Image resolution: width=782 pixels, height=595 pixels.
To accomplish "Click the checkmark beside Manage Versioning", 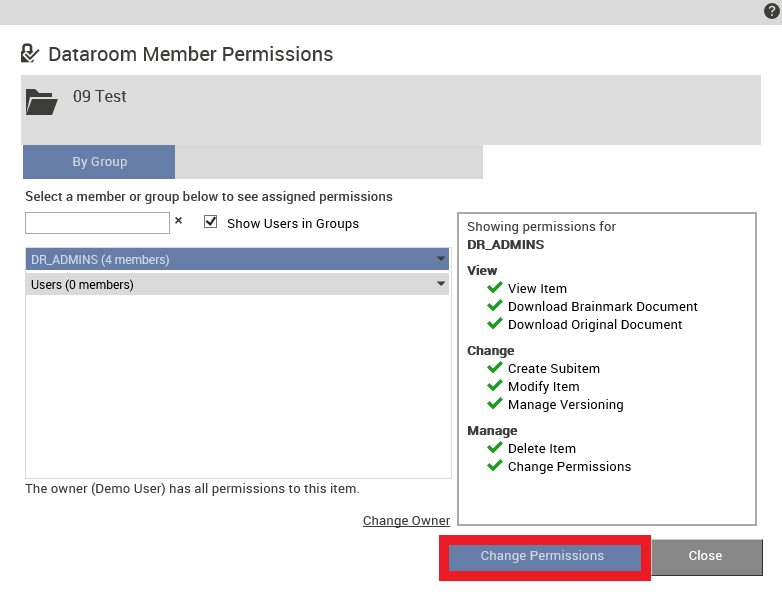I will 494,403.
